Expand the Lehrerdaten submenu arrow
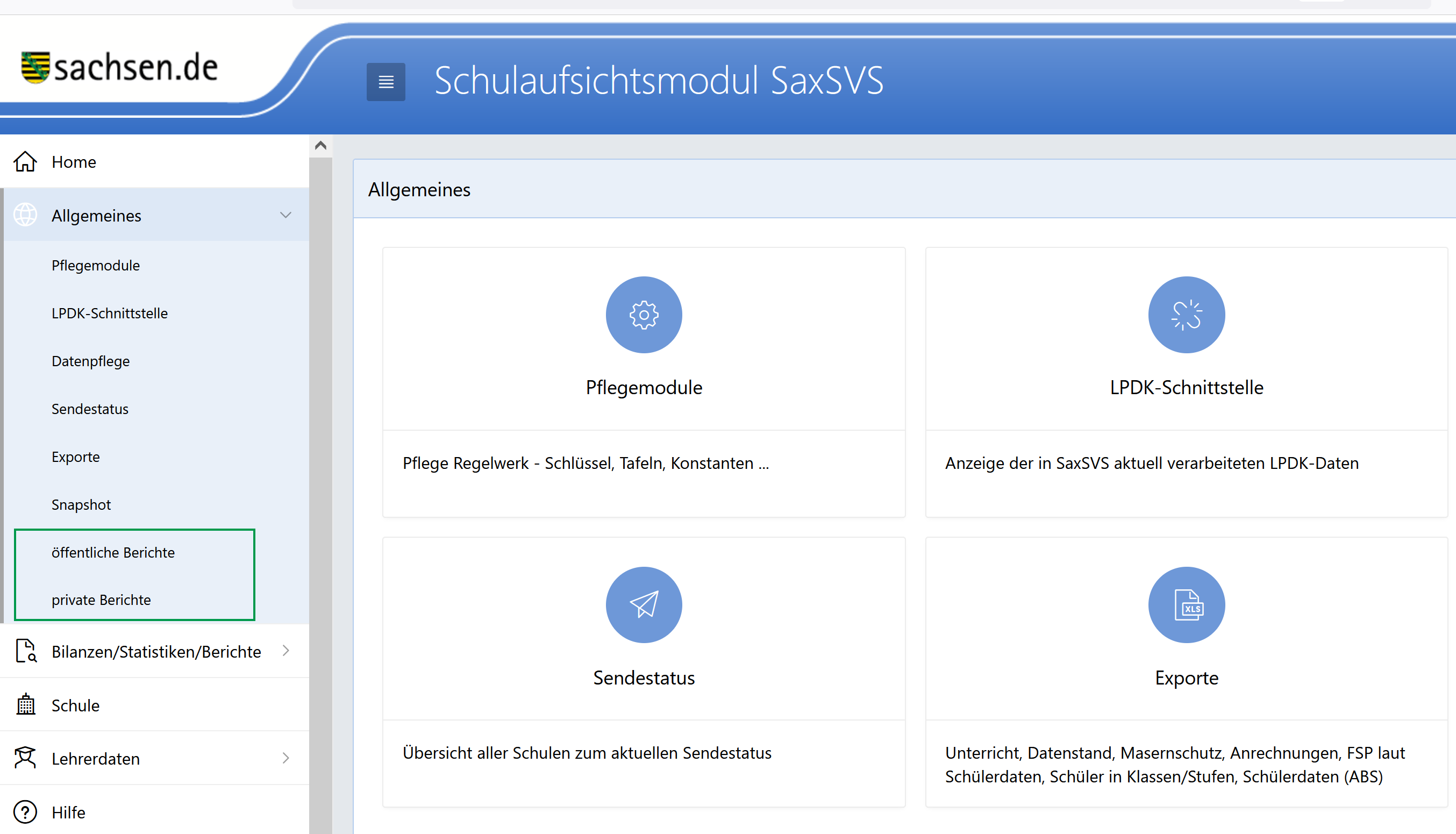The image size is (1456, 834). pyautogui.click(x=285, y=758)
